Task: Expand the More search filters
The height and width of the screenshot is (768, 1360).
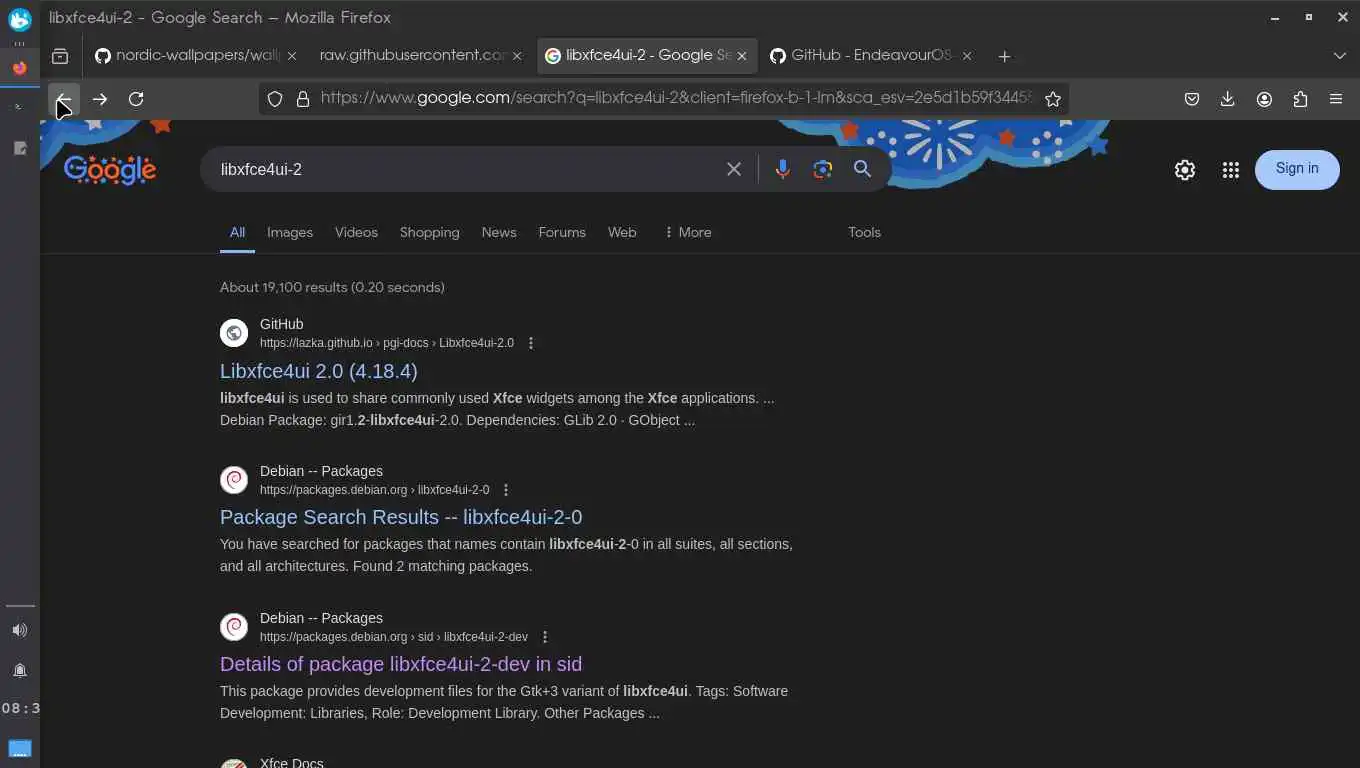Action: pos(688,232)
